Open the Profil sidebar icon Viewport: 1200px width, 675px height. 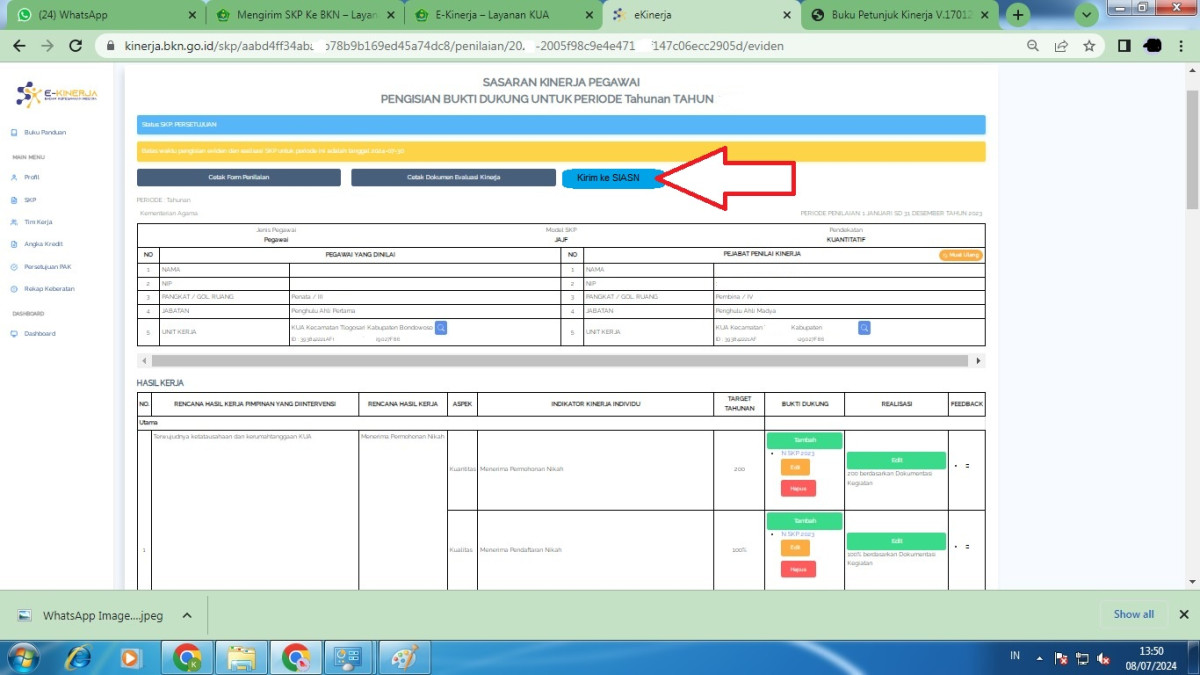(x=14, y=177)
